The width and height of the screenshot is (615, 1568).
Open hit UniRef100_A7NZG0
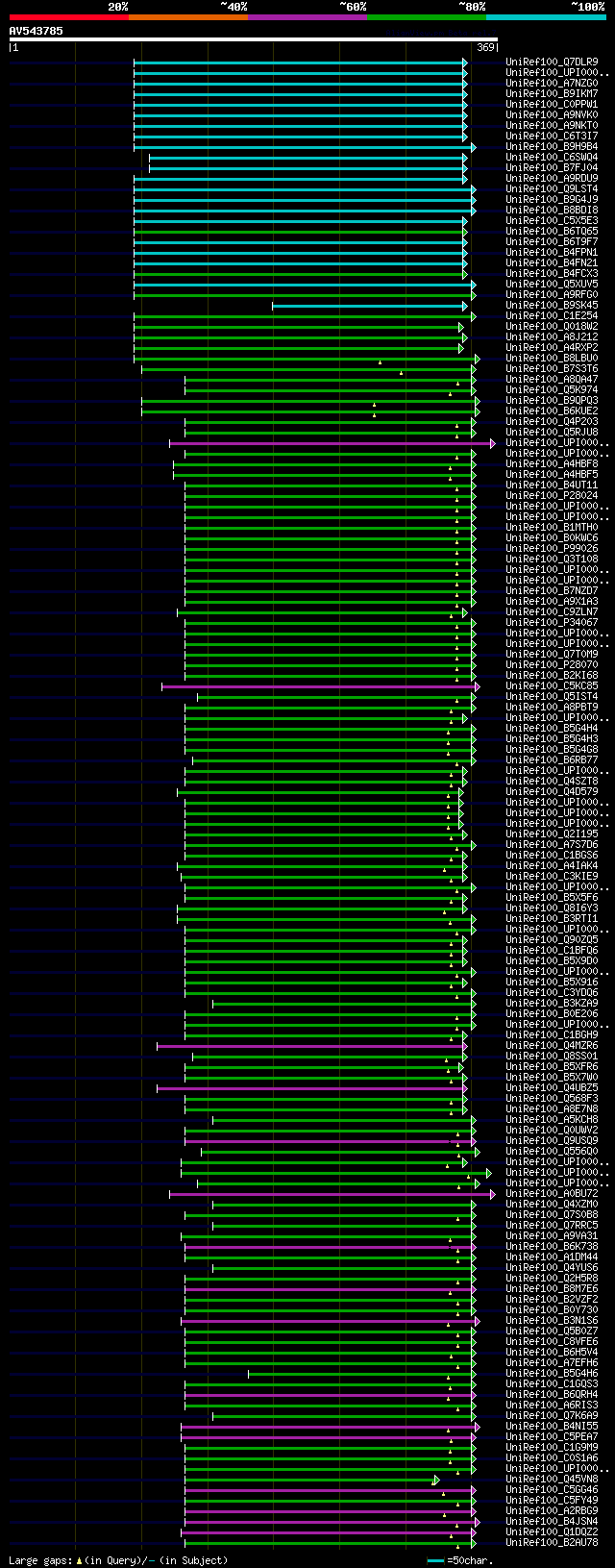click(552, 84)
